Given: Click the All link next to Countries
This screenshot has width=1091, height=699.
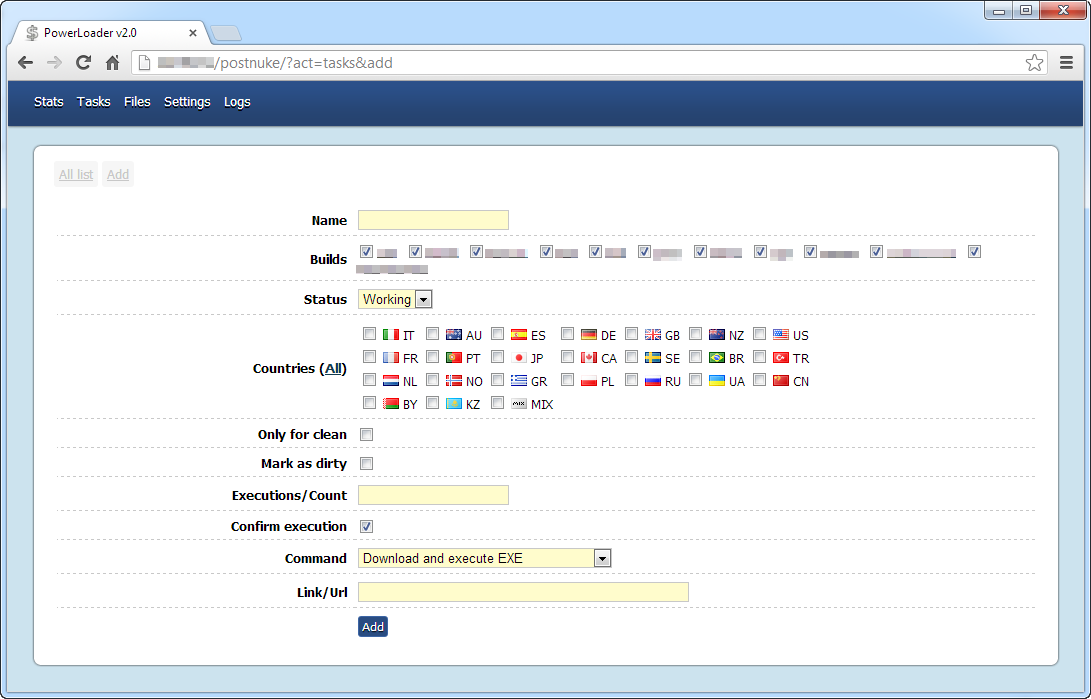Looking at the screenshot, I should (x=335, y=369).
